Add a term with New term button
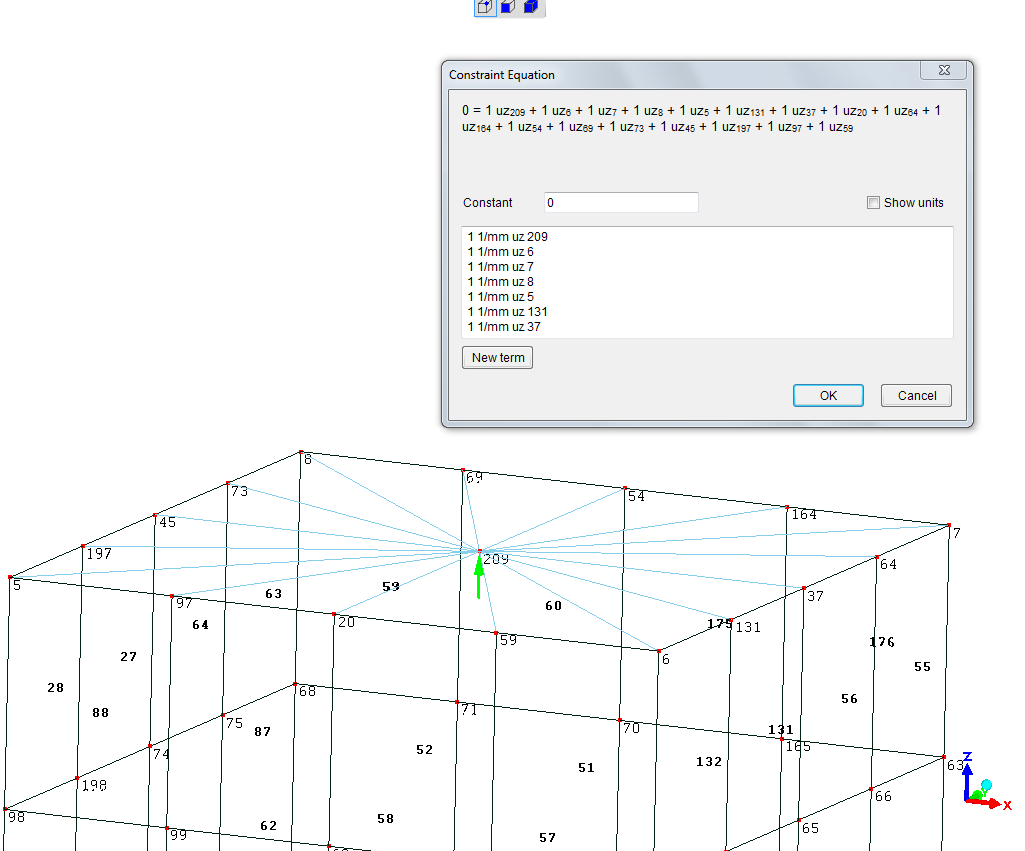Screen dimensions: 1025x851 click(x=497, y=358)
